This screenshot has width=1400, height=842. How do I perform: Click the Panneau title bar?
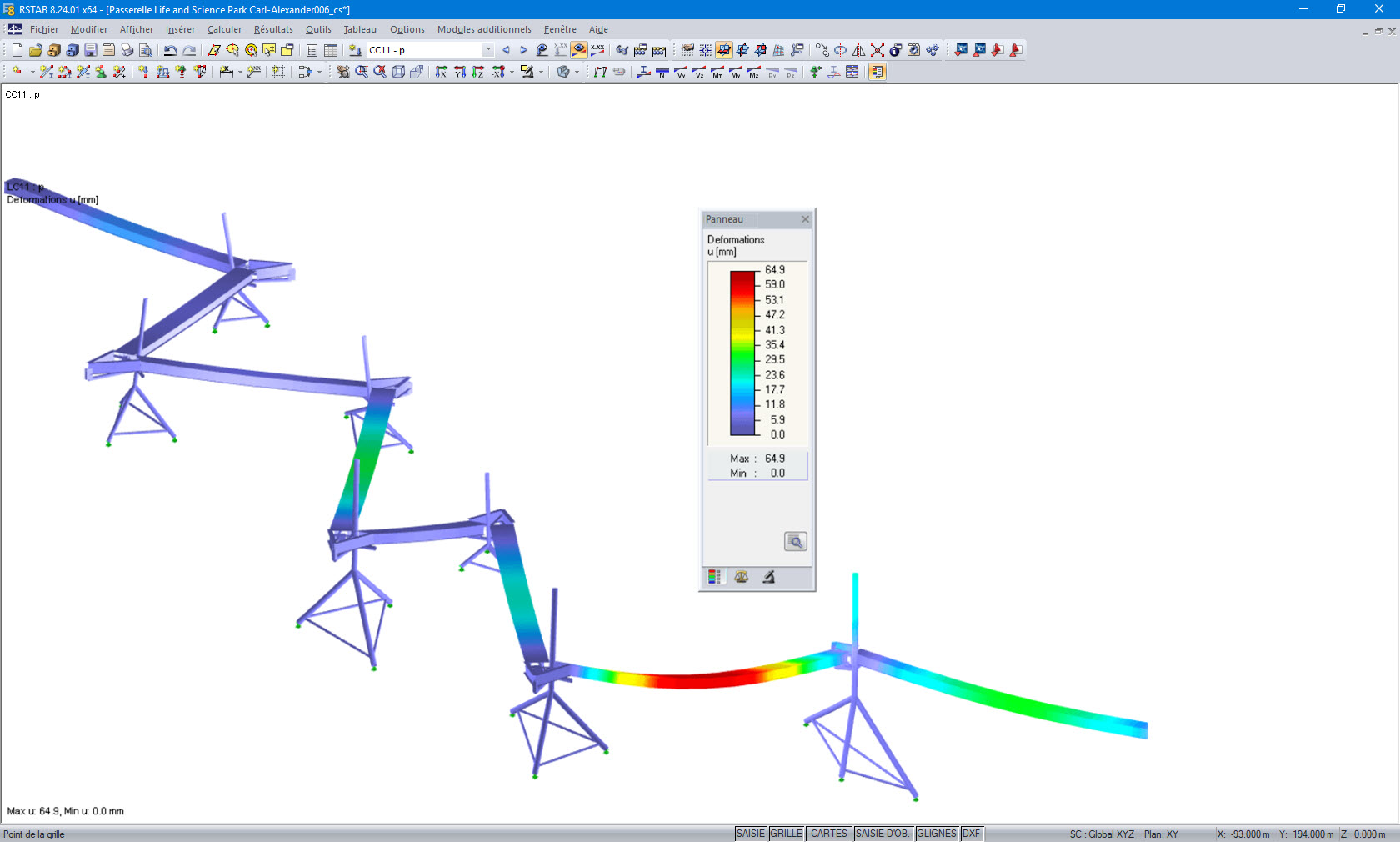(757, 219)
